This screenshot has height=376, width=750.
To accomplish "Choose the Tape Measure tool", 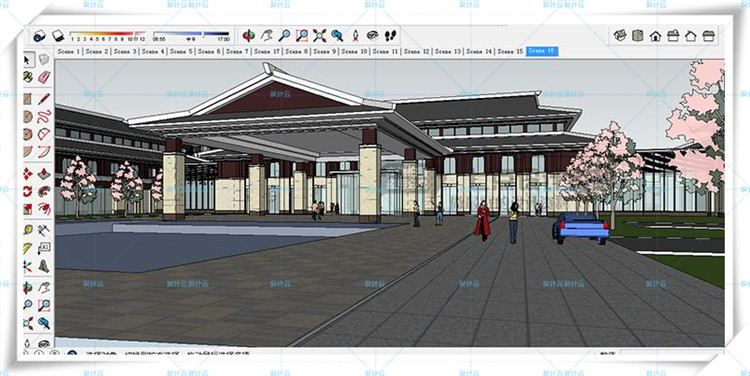I will coord(28,230).
